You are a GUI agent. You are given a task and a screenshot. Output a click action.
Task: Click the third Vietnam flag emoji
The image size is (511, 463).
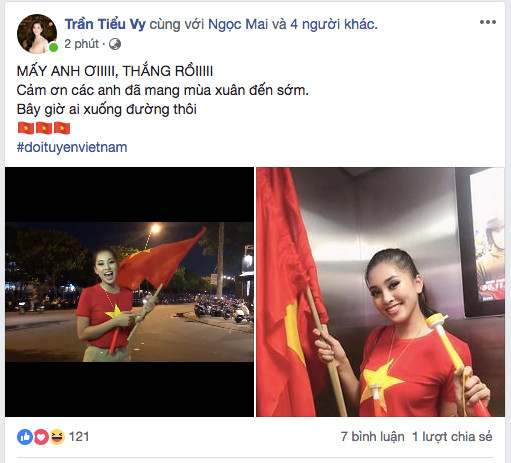(x=62, y=128)
